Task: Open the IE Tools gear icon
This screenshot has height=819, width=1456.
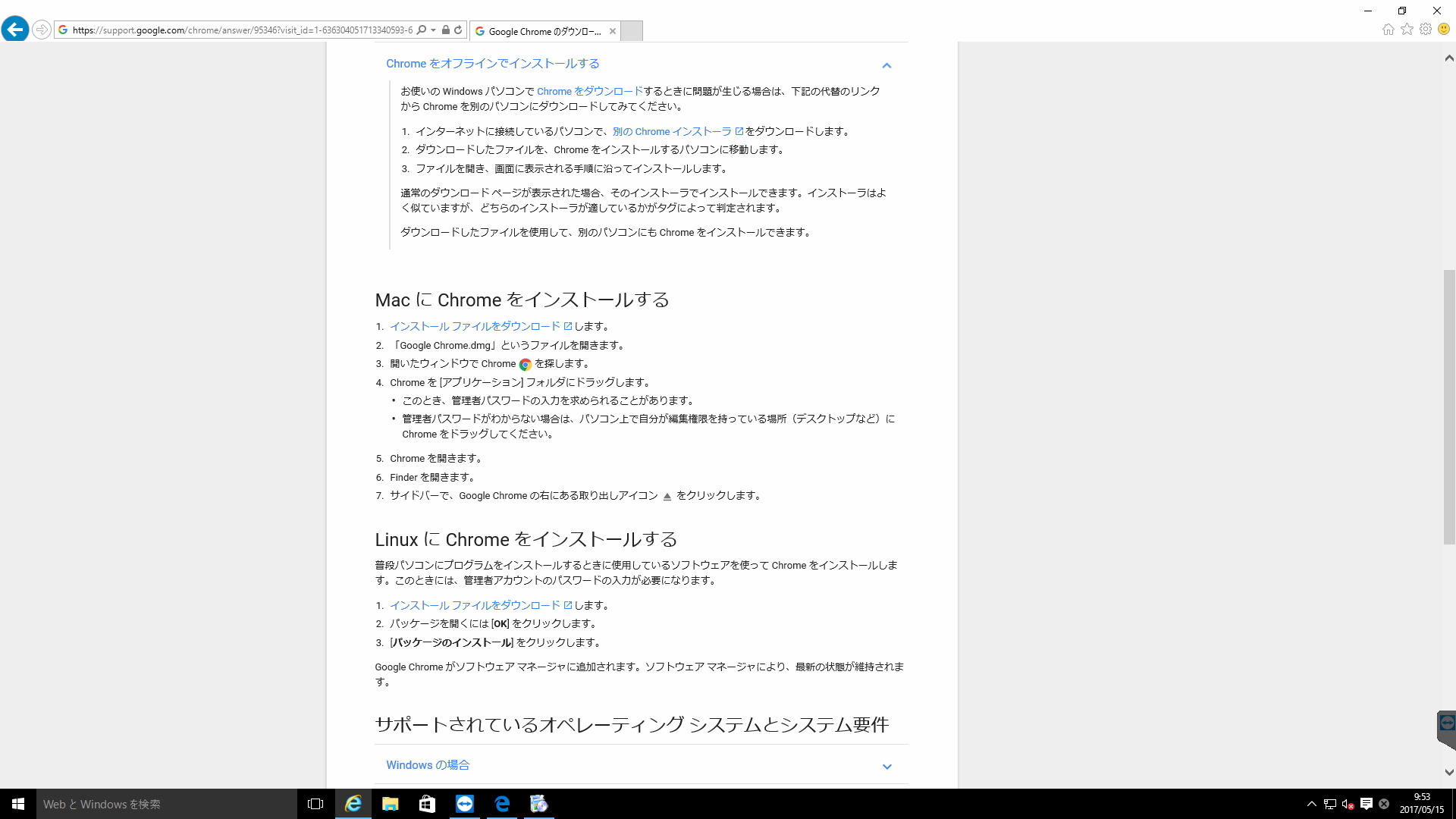Action: point(1426,30)
